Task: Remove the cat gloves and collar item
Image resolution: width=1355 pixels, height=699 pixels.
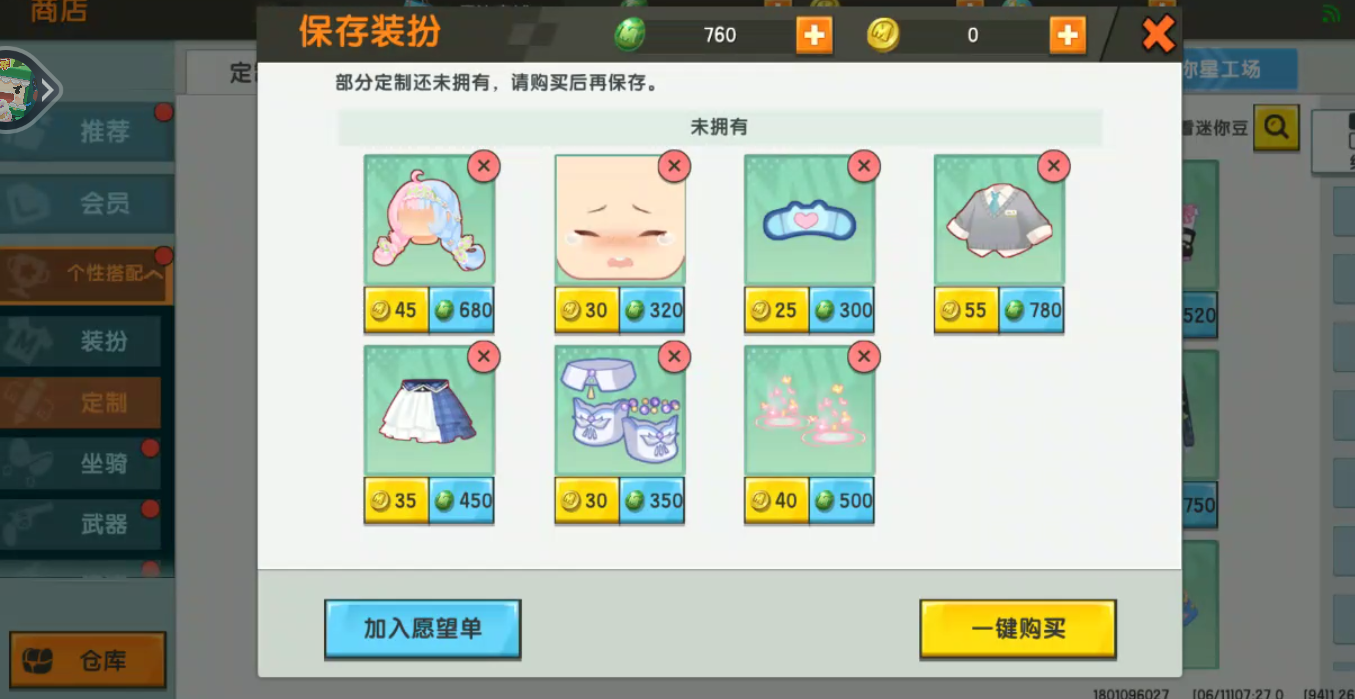Action: point(674,356)
